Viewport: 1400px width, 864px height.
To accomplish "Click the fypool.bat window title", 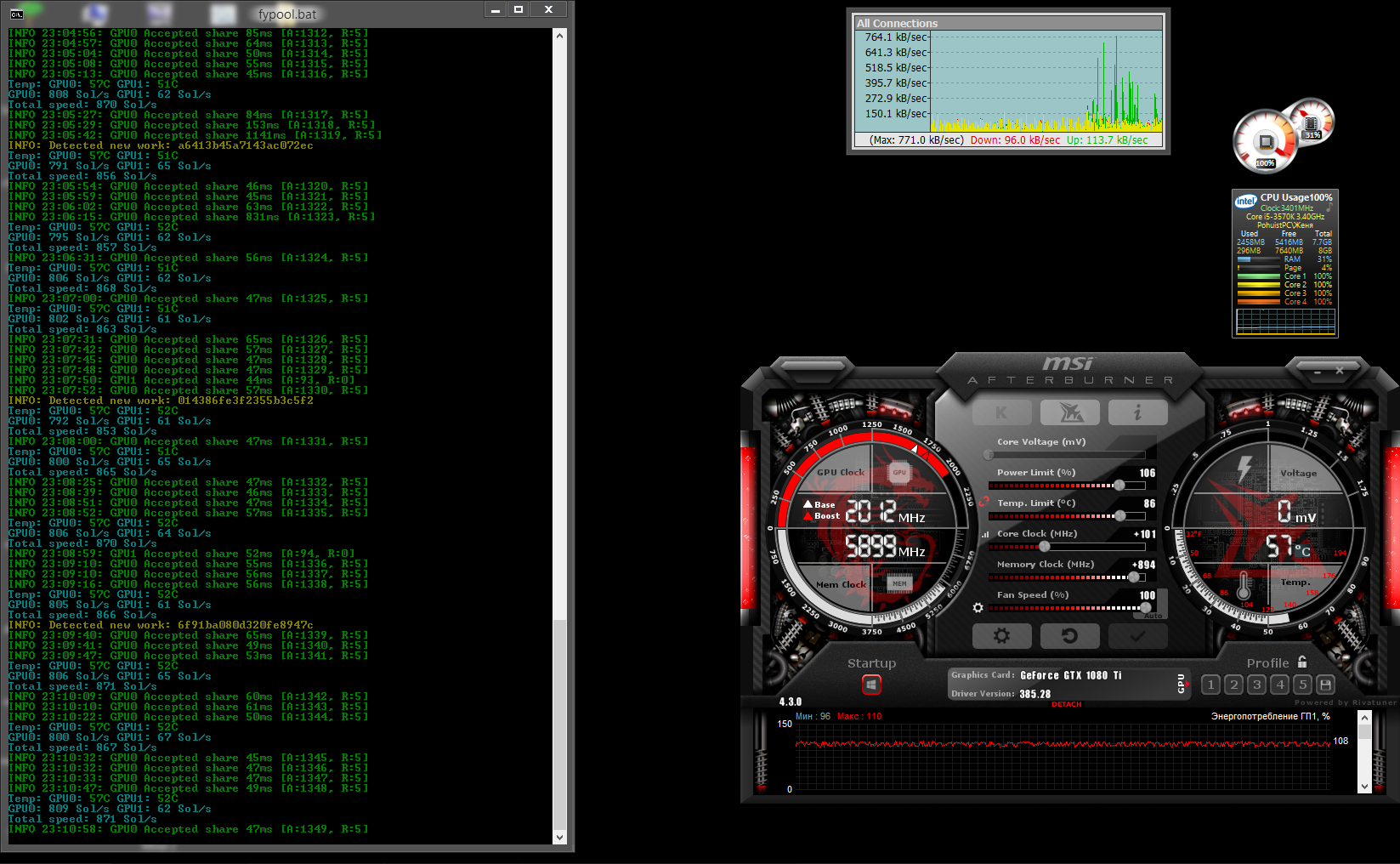I will 287,14.
